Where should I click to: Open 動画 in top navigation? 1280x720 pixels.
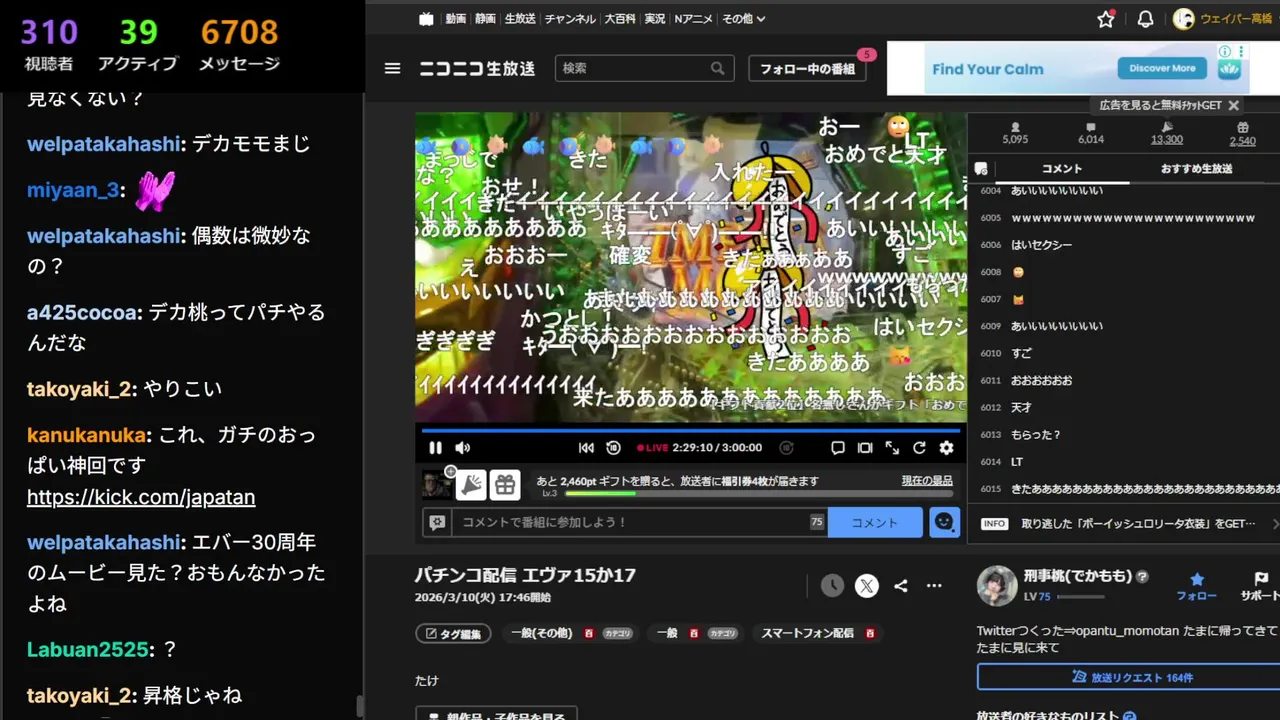[x=456, y=18]
